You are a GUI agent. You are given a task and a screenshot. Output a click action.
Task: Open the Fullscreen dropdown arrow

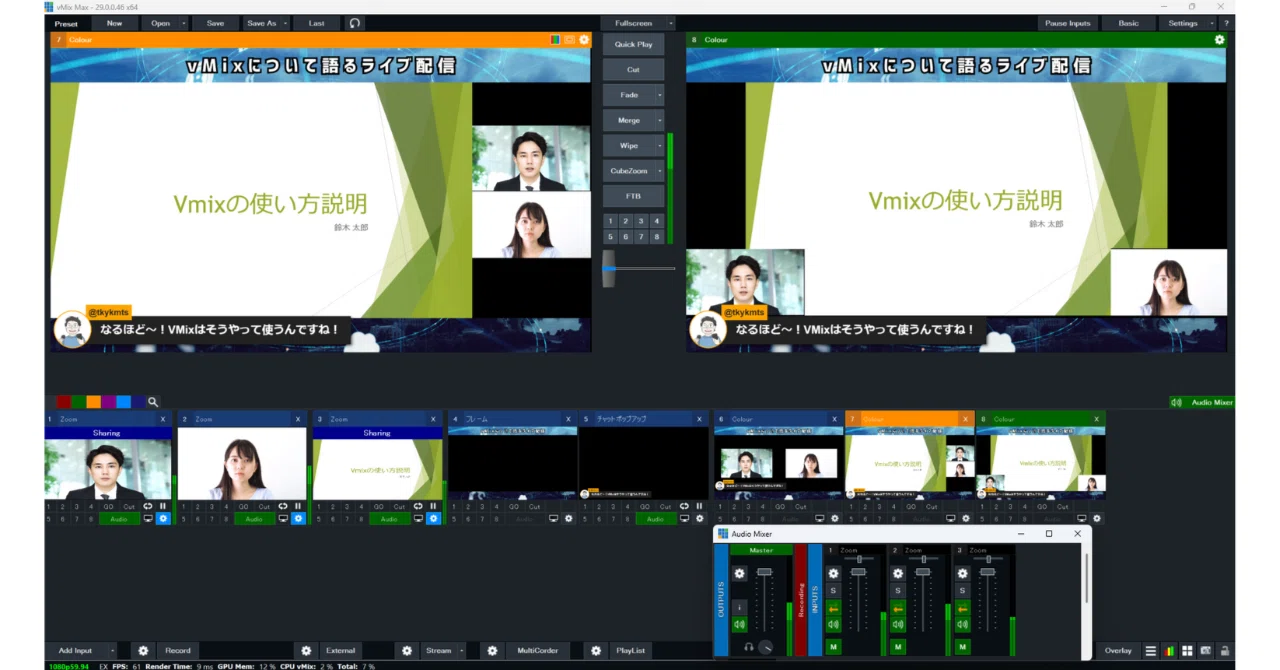pyautogui.click(x=670, y=23)
